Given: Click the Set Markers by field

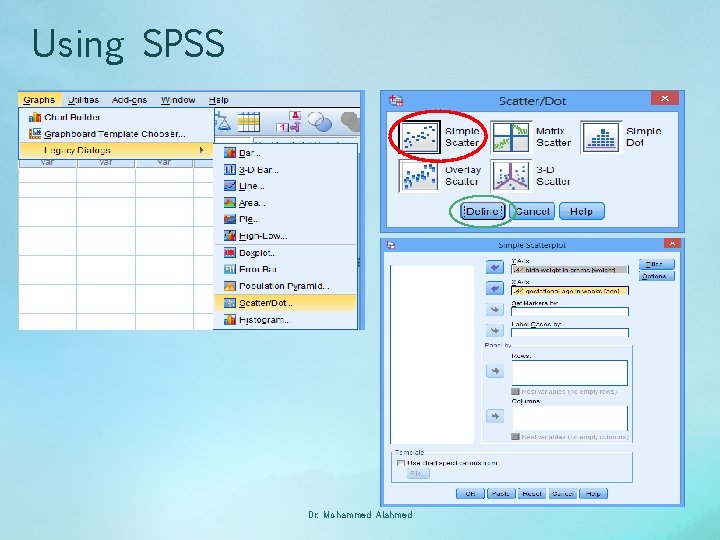Looking at the screenshot, I should [569, 312].
